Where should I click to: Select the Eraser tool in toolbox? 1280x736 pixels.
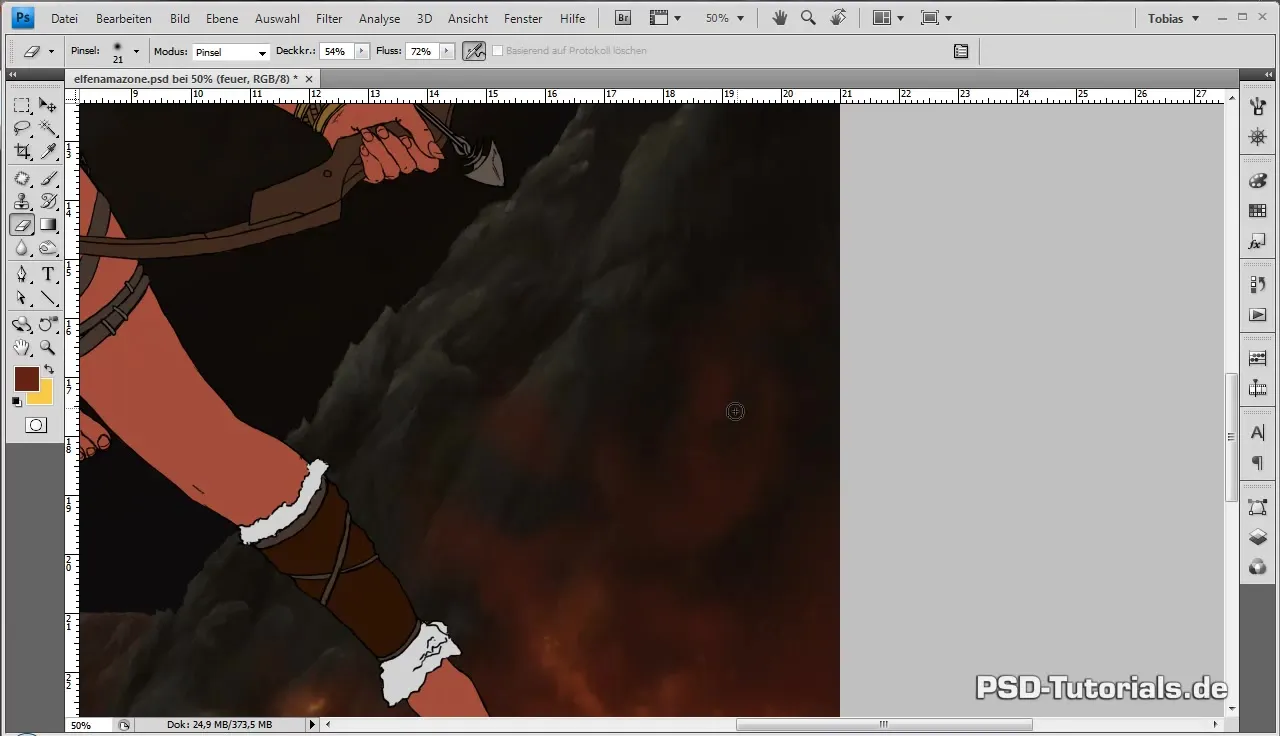point(22,225)
